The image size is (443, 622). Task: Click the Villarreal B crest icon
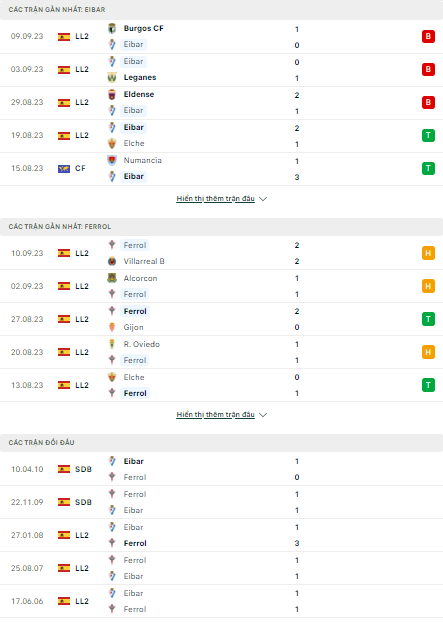point(112,261)
